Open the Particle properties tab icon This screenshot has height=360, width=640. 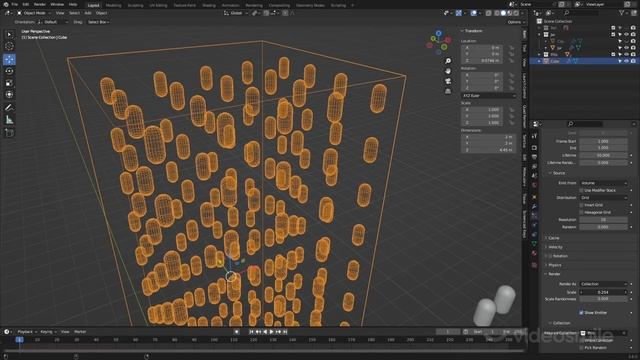point(534,216)
